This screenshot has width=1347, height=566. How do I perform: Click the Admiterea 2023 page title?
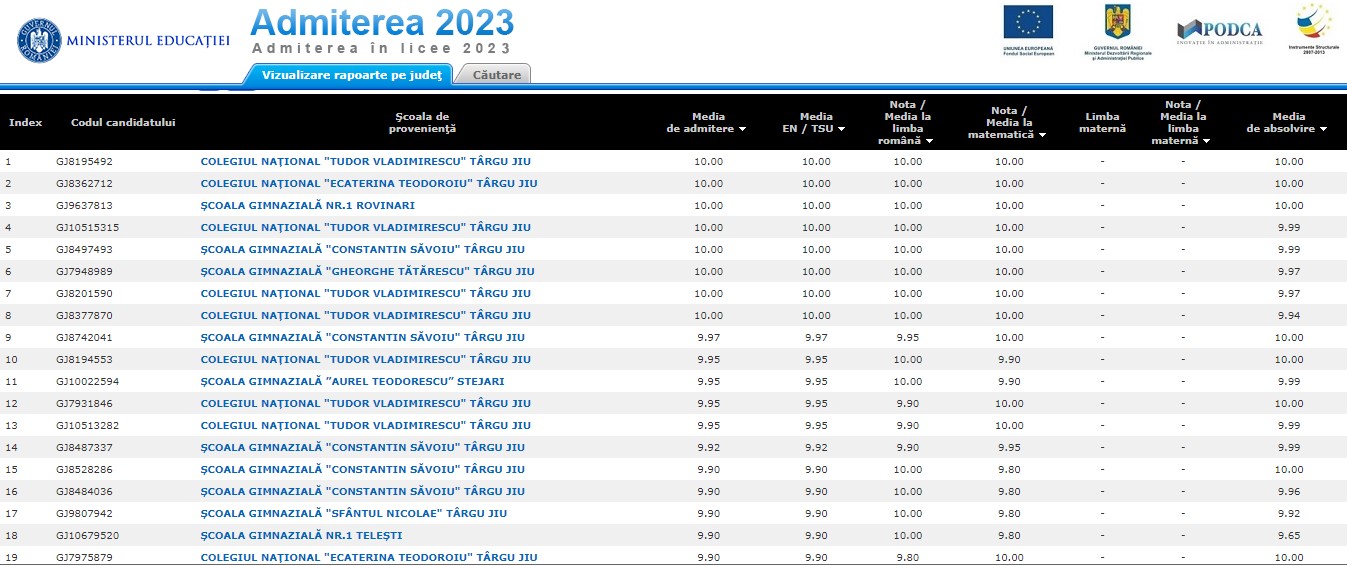(381, 22)
